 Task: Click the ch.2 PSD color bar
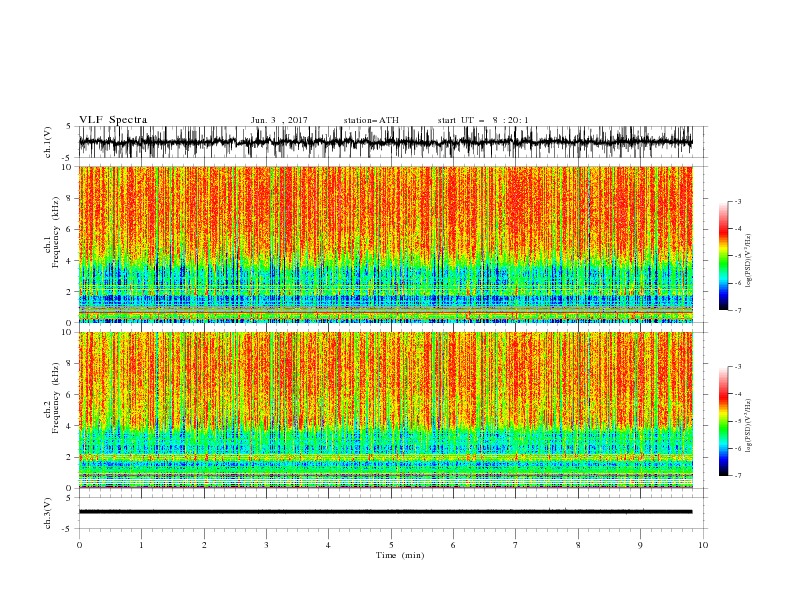(x=723, y=421)
